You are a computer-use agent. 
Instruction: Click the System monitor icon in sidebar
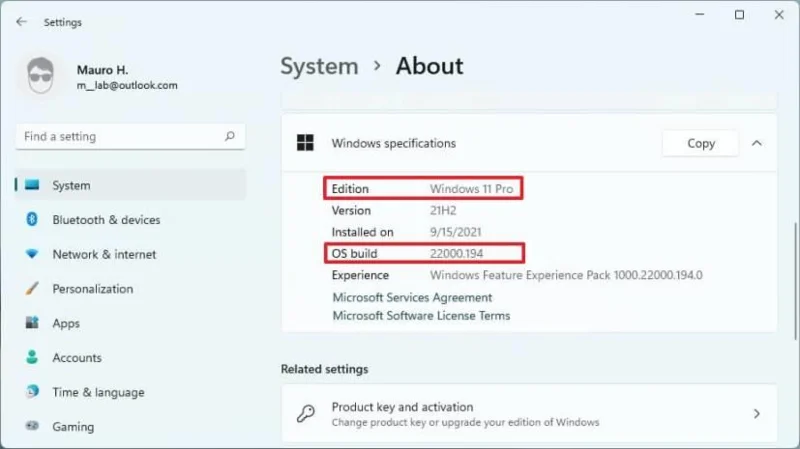coord(32,185)
